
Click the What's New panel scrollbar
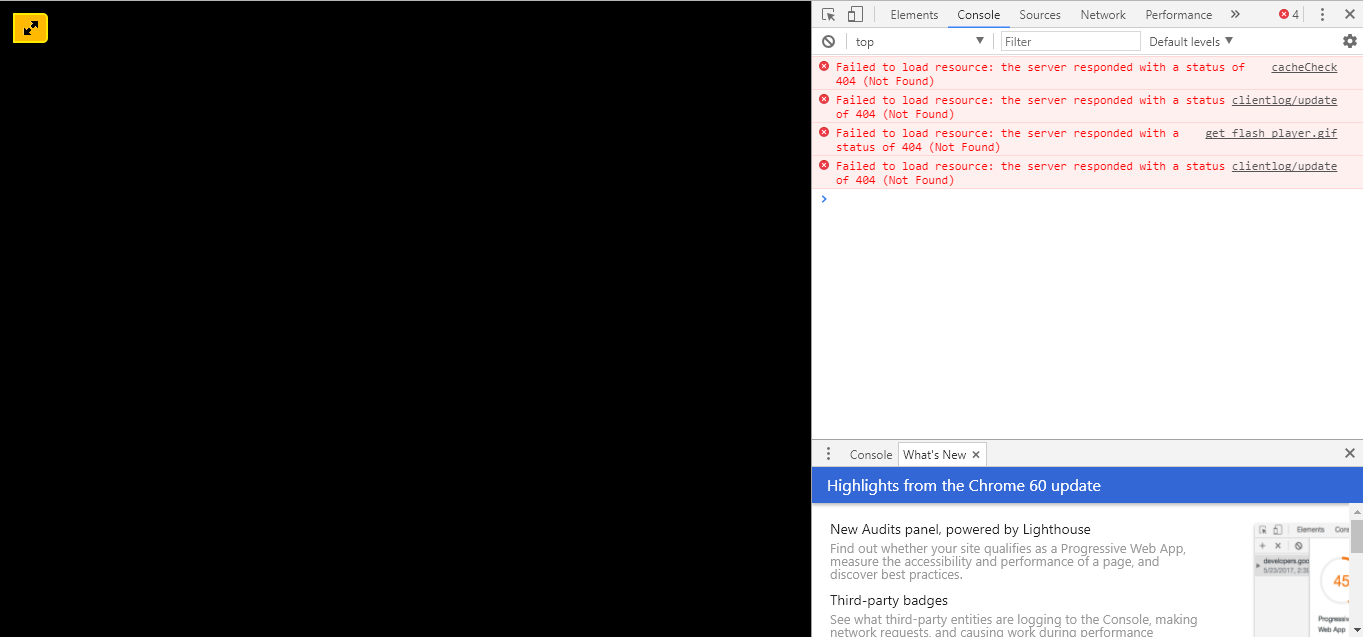pyautogui.click(x=1356, y=535)
